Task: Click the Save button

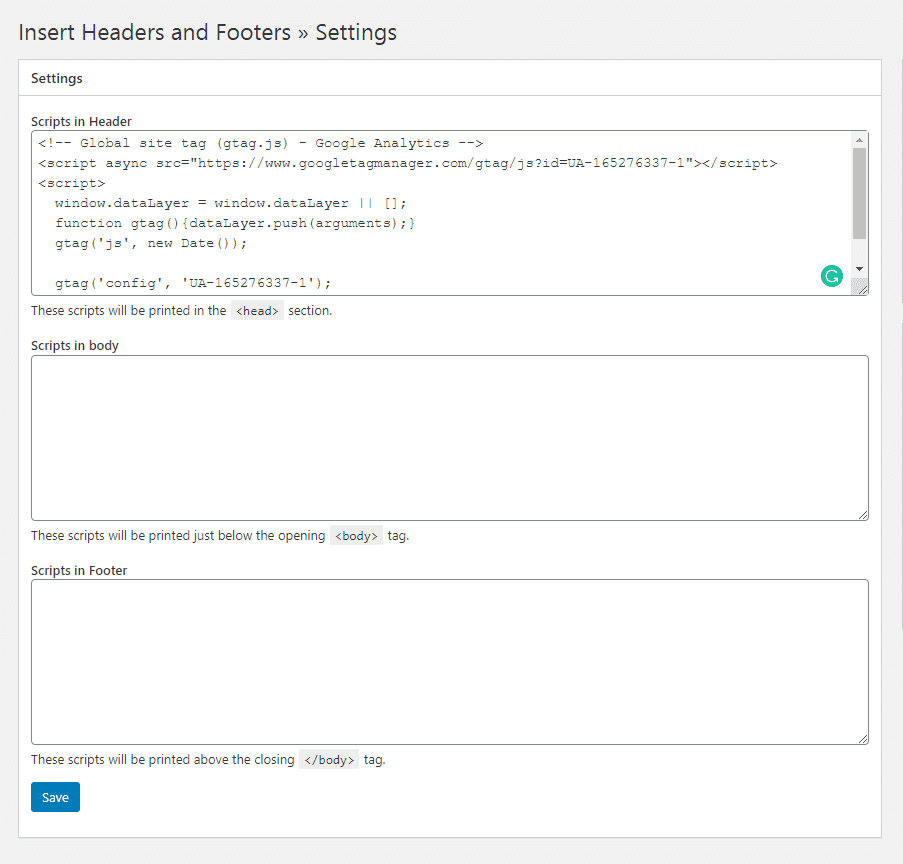Action: pos(55,797)
